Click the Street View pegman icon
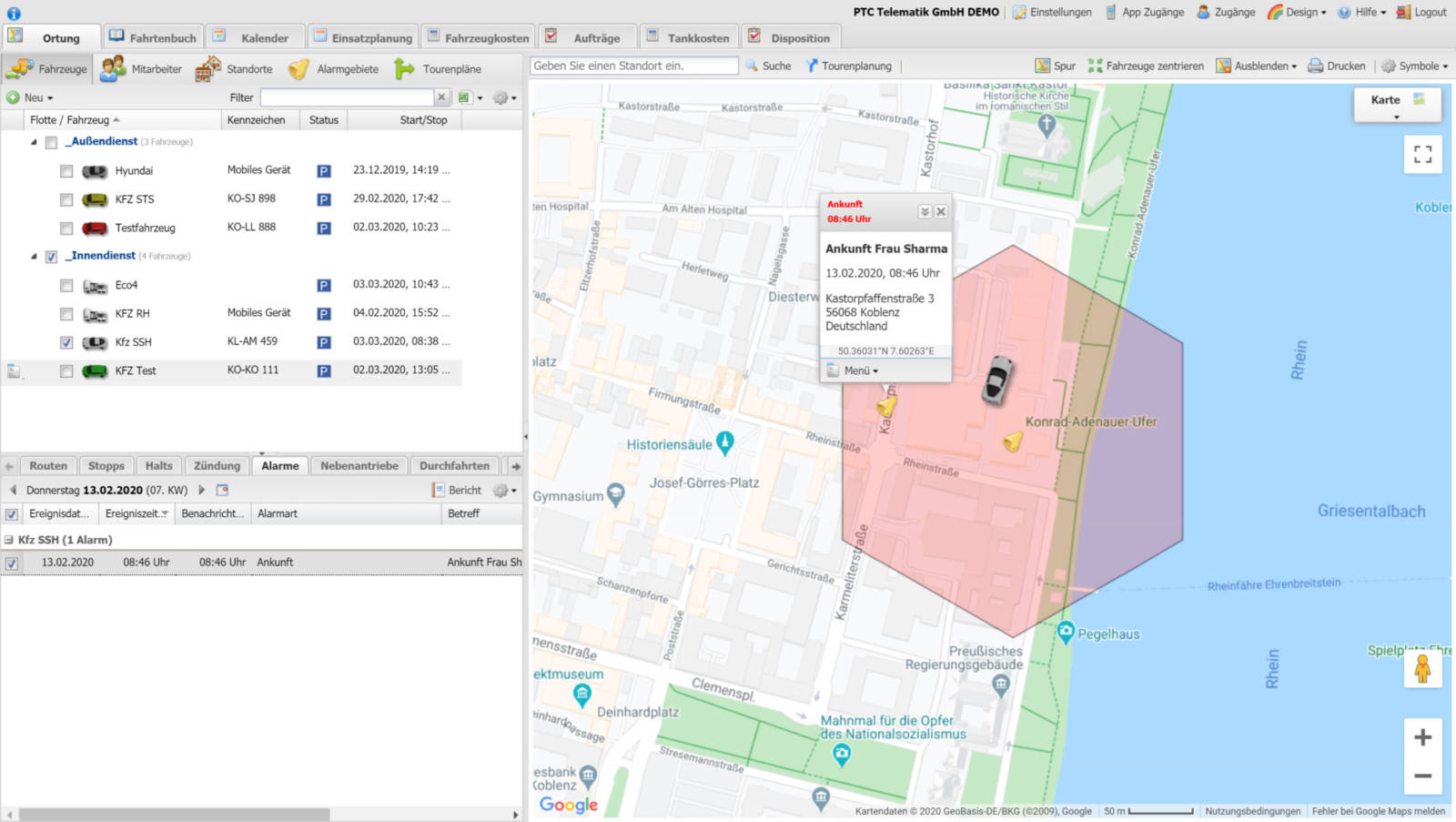 (x=1422, y=670)
